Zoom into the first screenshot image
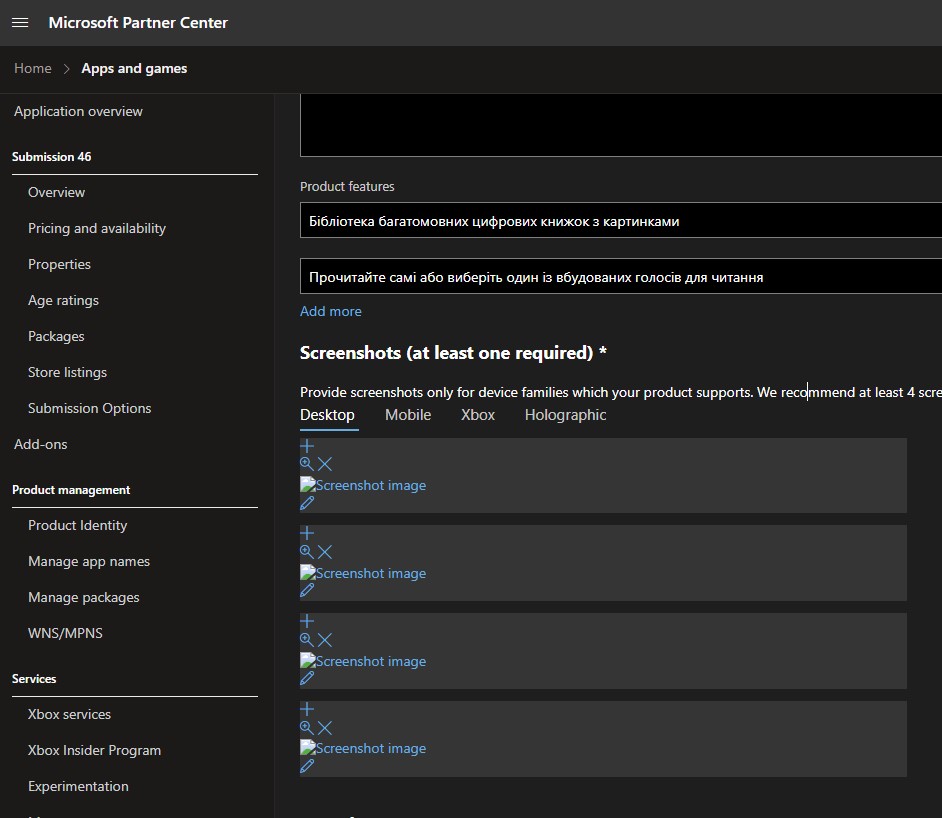Viewport: 942px width, 818px height. (x=307, y=464)
